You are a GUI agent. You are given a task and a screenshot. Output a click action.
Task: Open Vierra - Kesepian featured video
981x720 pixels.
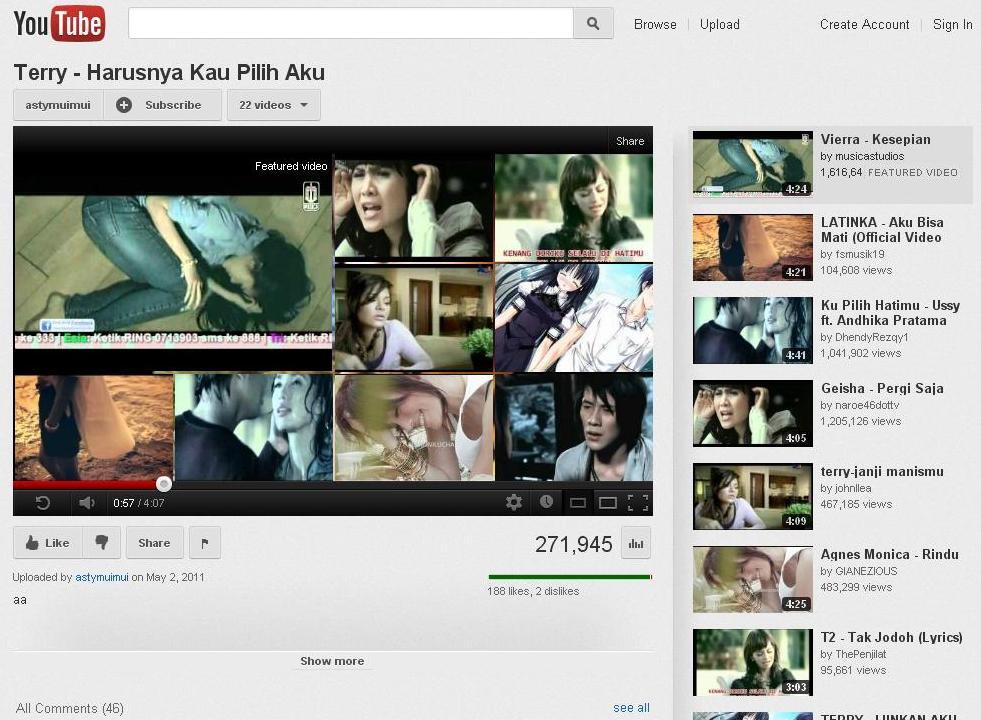click(x=875, y=139)
